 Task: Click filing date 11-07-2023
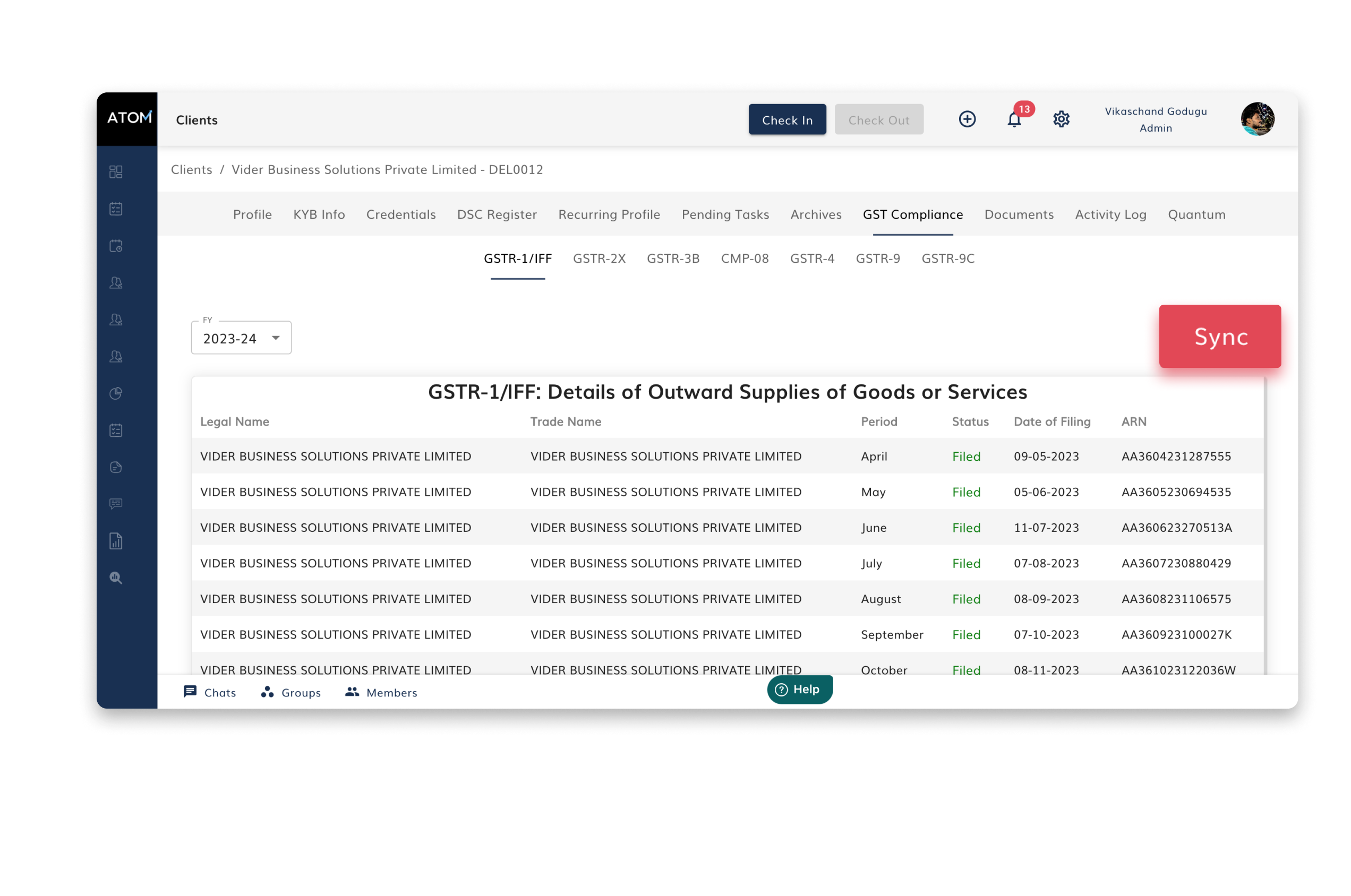(x=1047, y=528)
